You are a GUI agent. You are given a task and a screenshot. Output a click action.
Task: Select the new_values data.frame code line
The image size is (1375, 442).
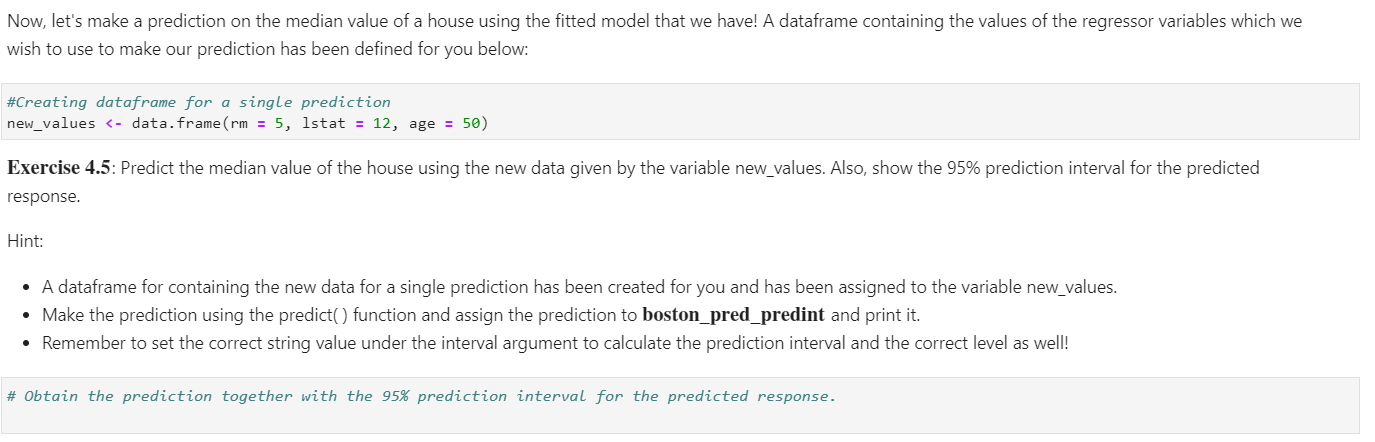pyautogui.click(x=247, y=123)
